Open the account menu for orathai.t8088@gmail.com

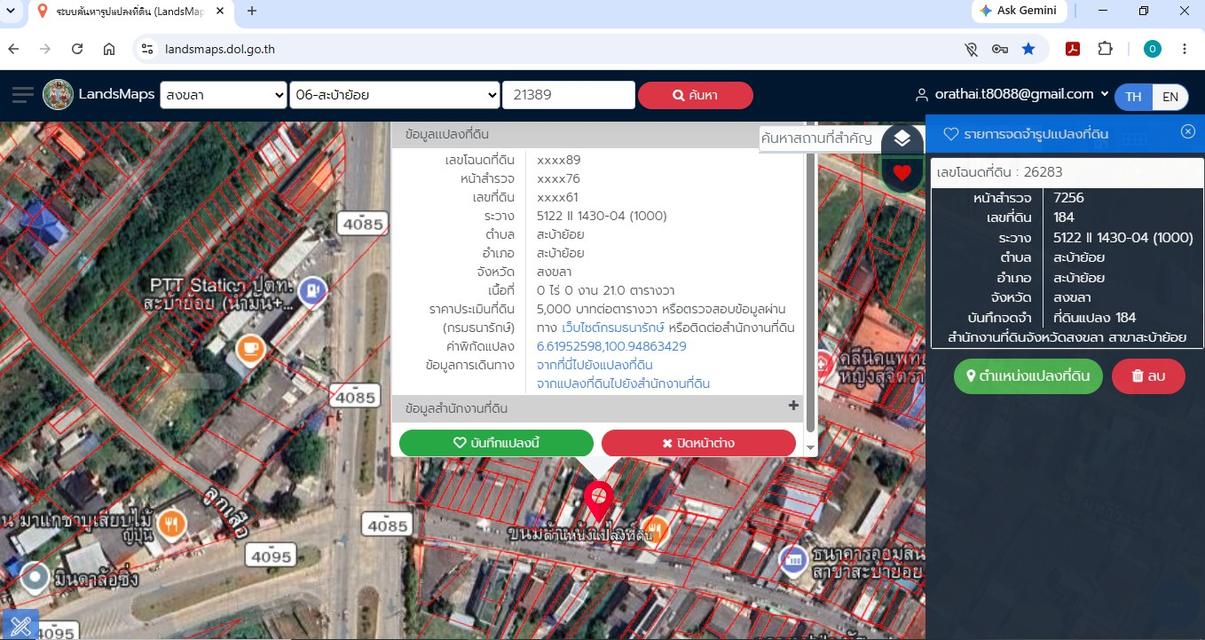click(1012, 94)
